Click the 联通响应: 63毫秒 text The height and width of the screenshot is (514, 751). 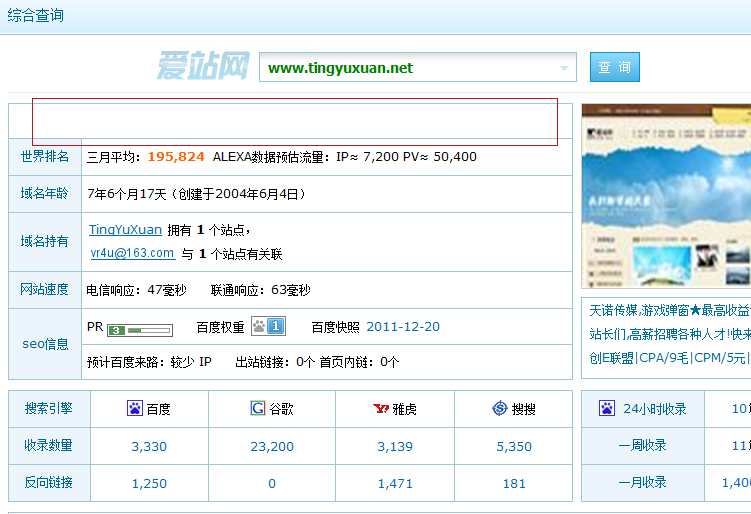pyautogui.click(x=261, y=290)
